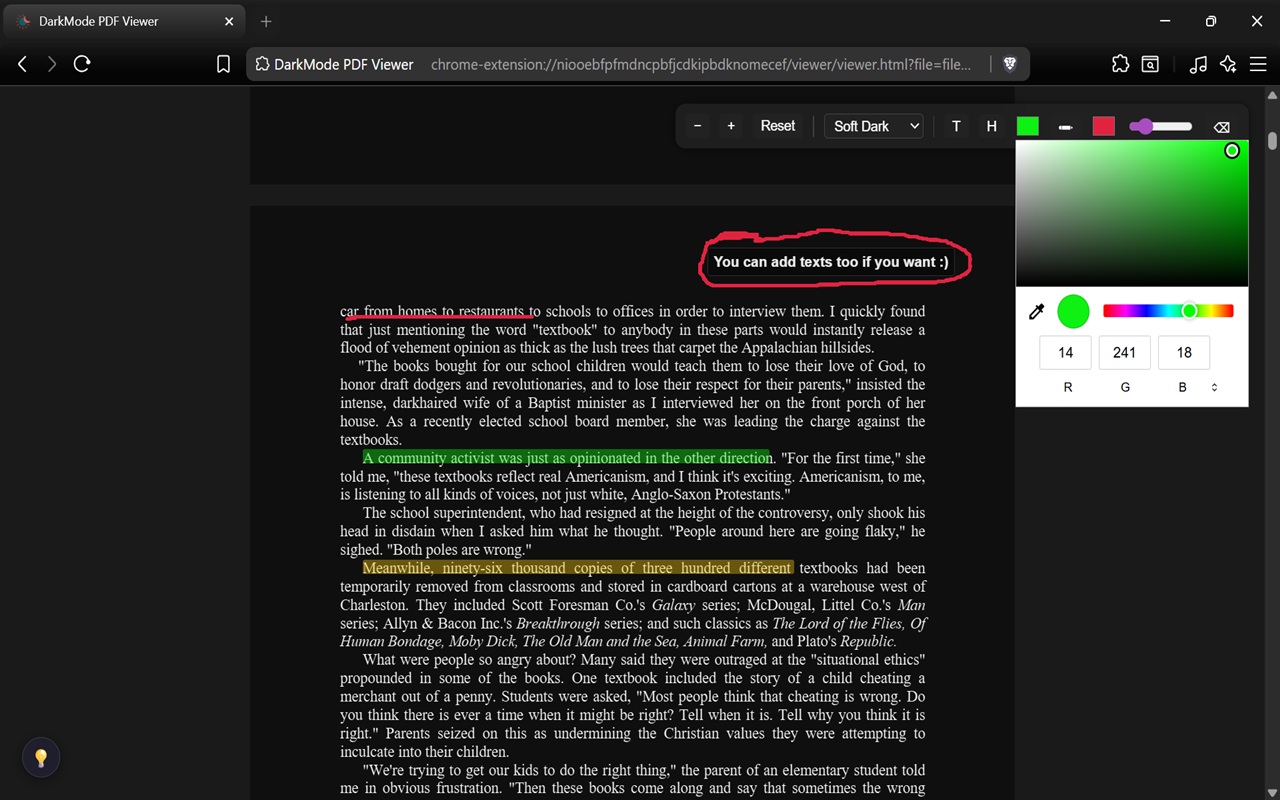Click the lightbulb button at bottom left
Viewport: 1280px width, 800px height.
coord(41,758)
